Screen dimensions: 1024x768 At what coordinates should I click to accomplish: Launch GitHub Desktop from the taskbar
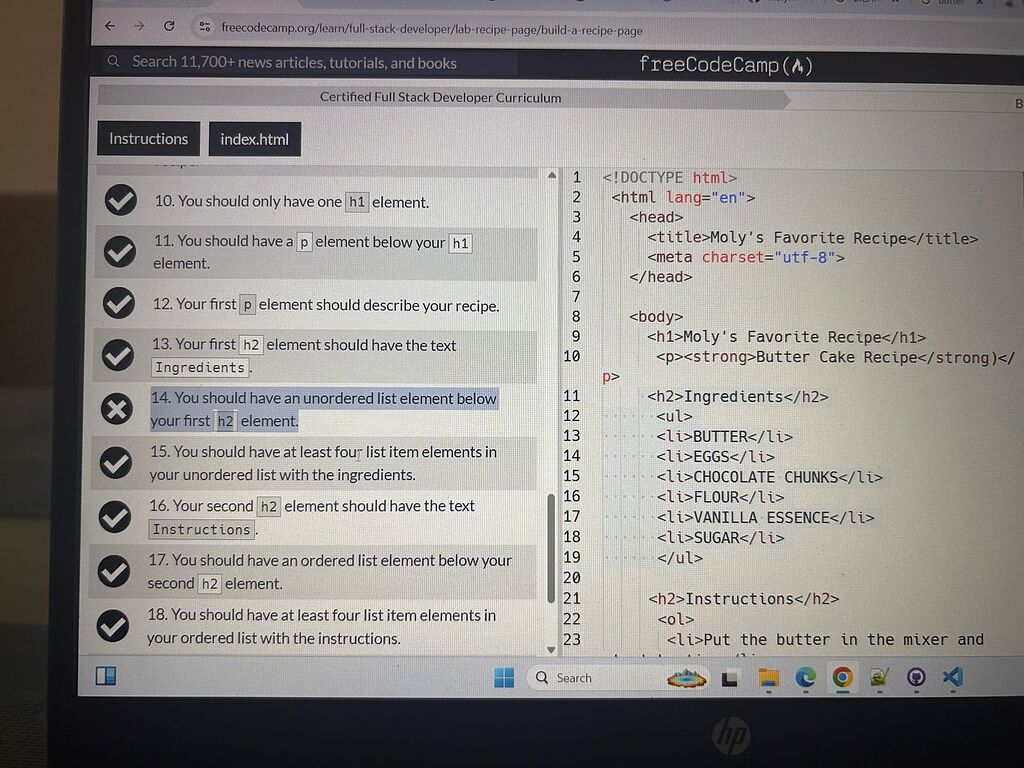(x=915, y=677)
